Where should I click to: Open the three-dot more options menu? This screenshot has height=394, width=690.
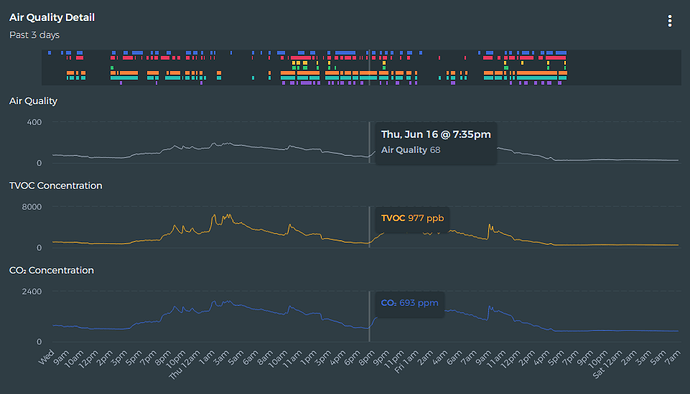coord(669,21)
